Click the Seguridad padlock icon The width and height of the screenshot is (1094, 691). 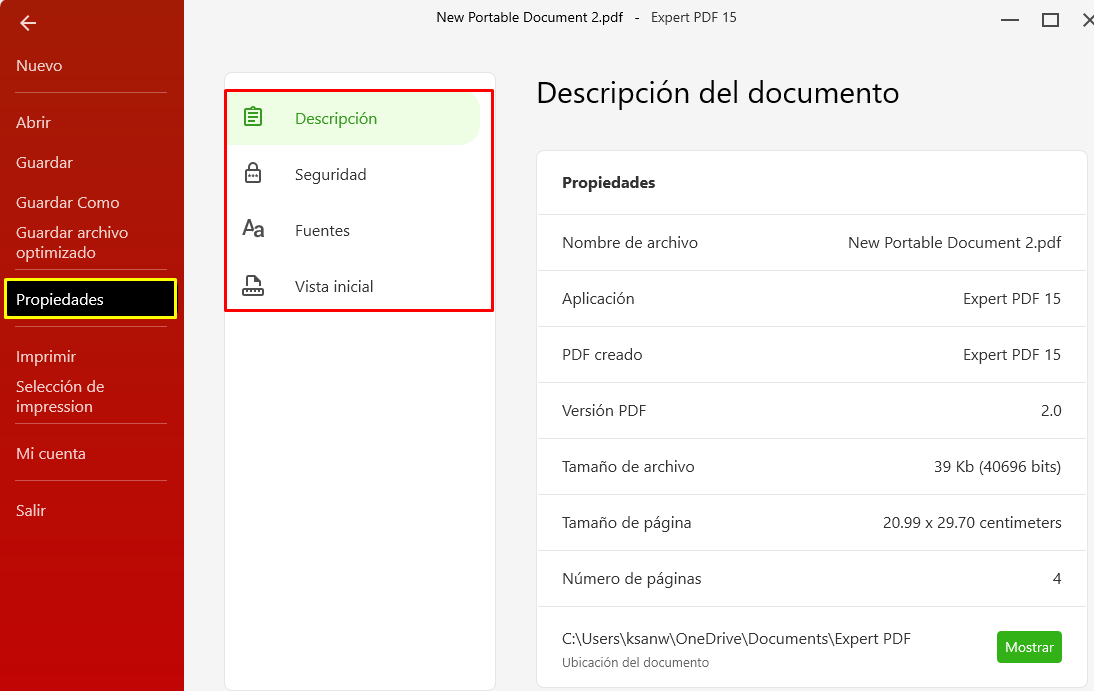253,173
